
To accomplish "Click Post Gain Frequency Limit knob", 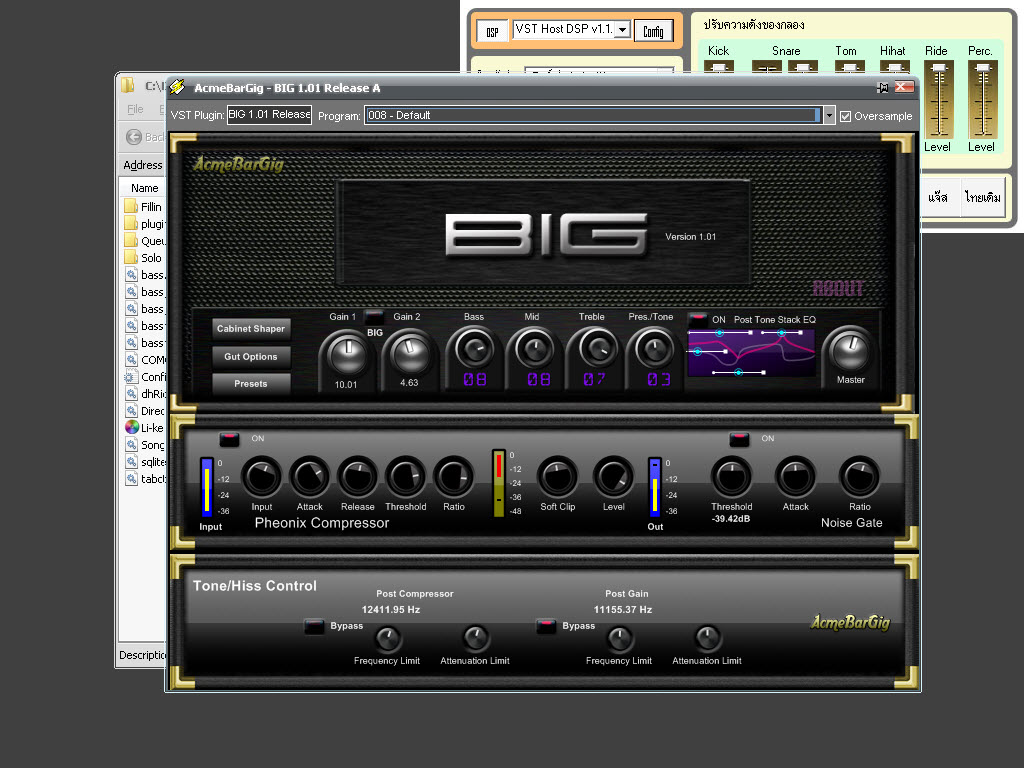I will point(619,639).
